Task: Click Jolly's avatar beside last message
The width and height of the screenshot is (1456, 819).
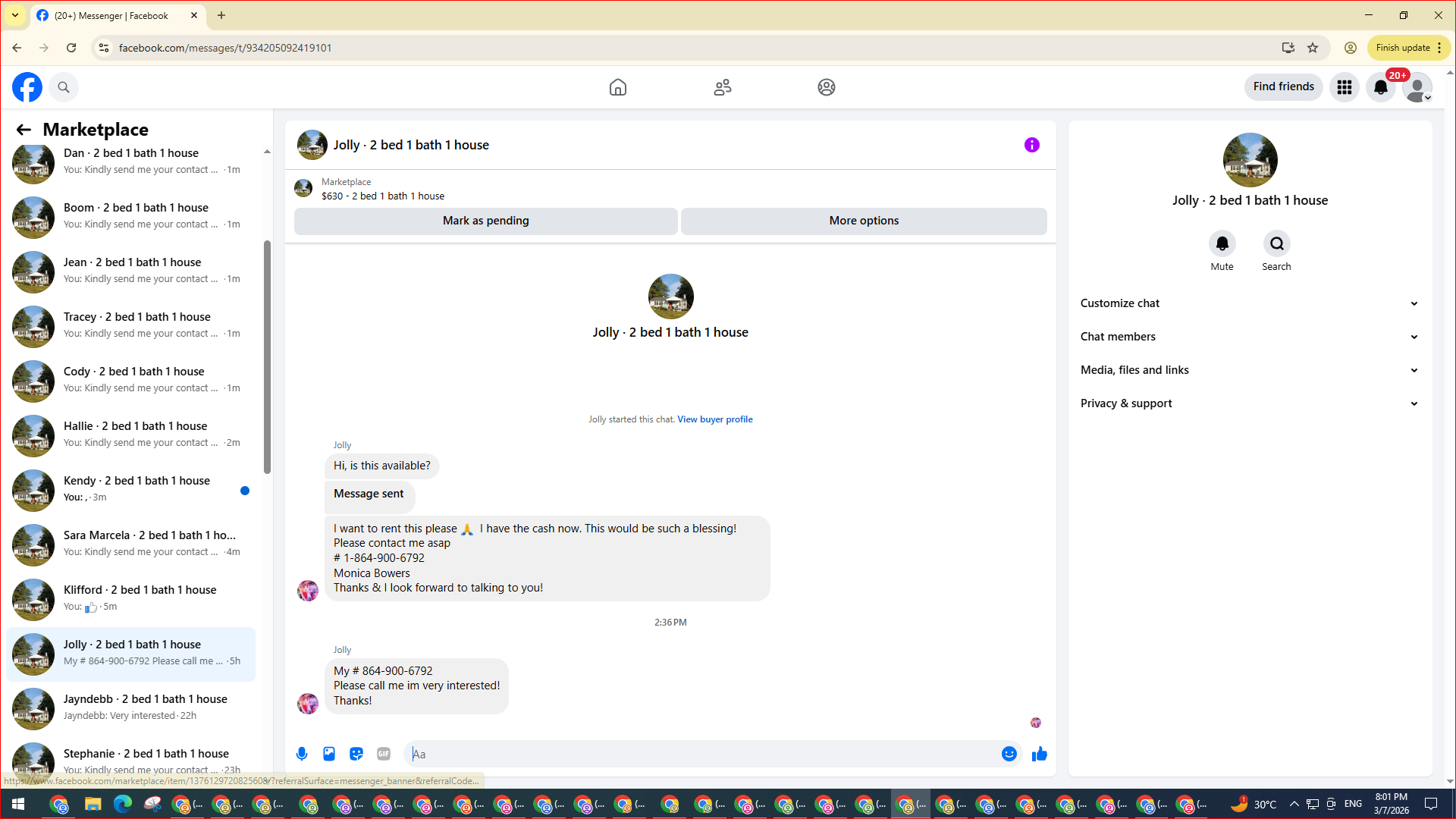Action: pos(308,704)
